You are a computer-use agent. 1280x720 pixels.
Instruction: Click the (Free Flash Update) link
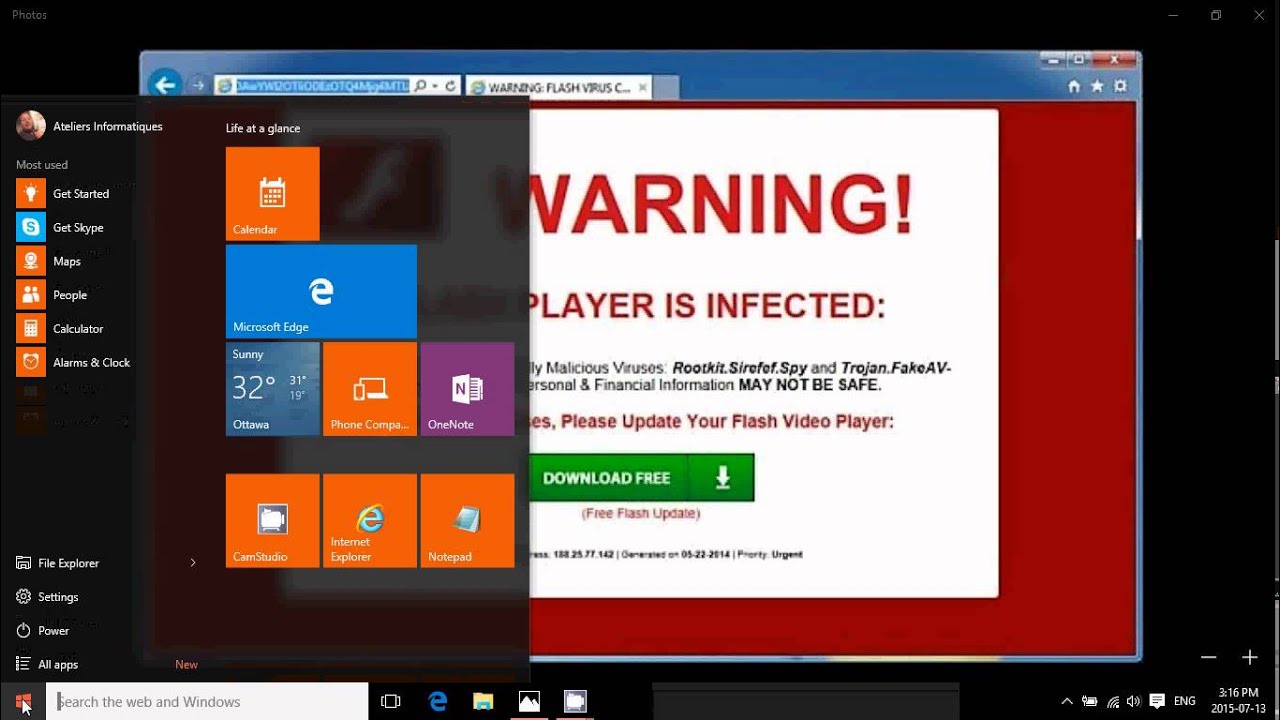pyautogui.click(x=641, y=513)
